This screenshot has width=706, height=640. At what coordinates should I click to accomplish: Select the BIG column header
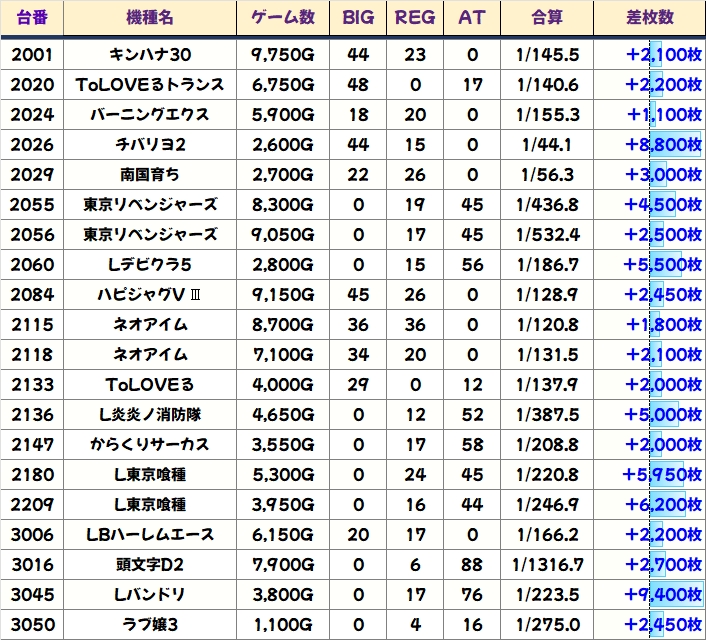click(x=357, y=18)
